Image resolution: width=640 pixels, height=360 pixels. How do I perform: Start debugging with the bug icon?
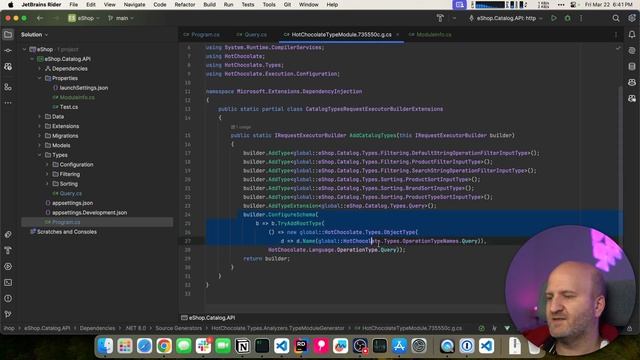tap(567, 18)
